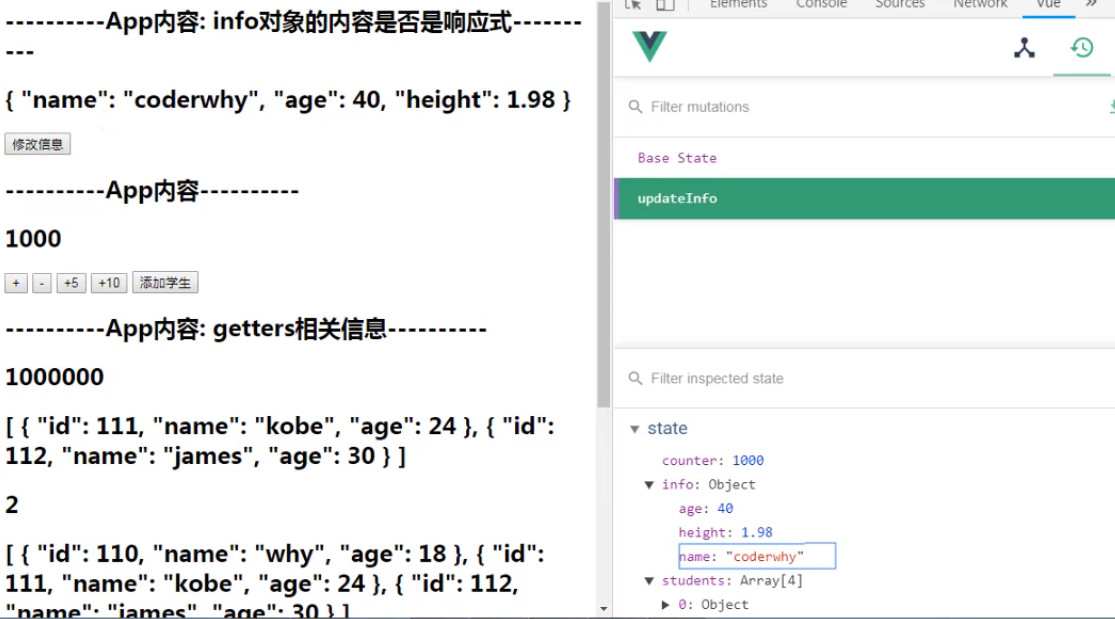Click the page's vertical scrollbar thumb
The height and width of the screenshot is (619, 1115).
coord(604,205)
